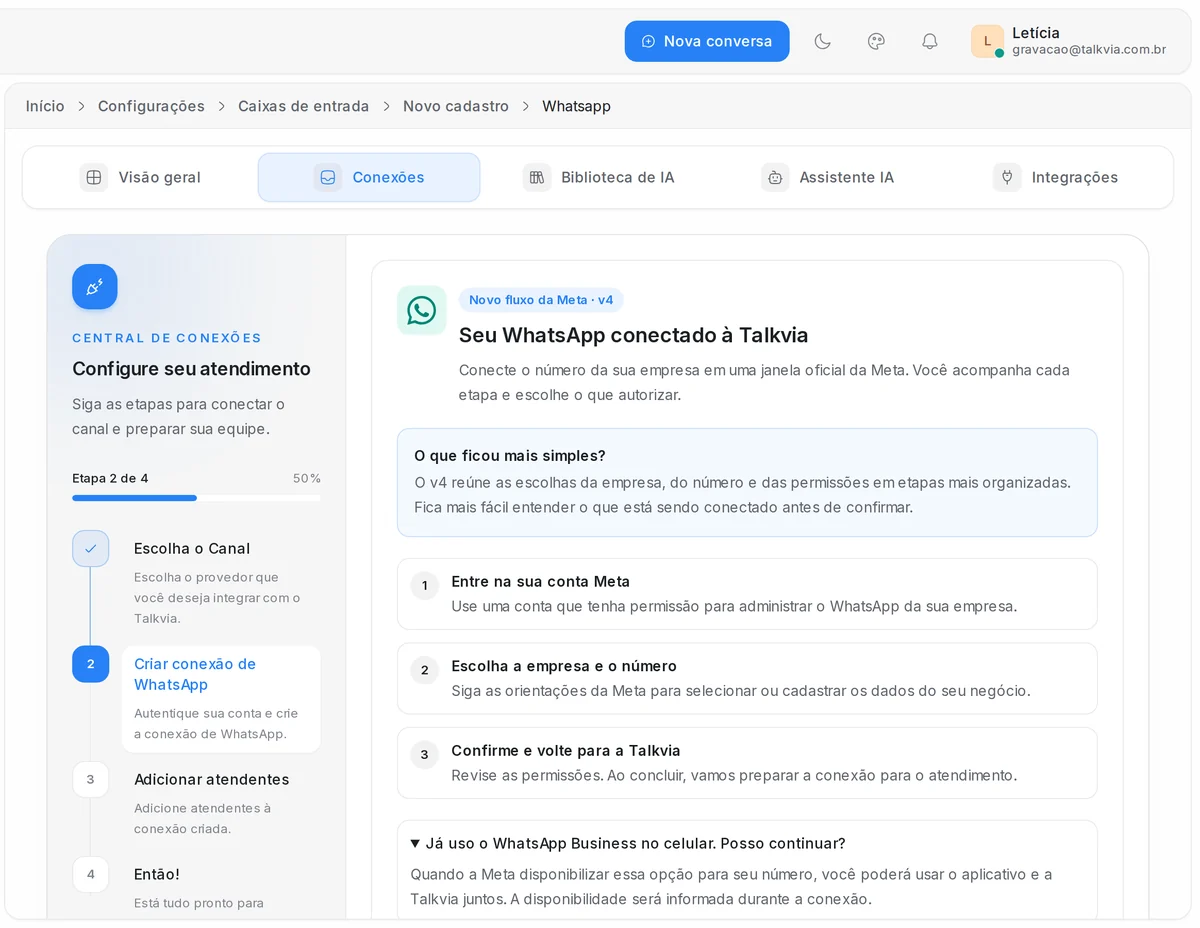Click Escolha a empresa e o número card
The image size is (1200, 928).
tap(747, 678)
